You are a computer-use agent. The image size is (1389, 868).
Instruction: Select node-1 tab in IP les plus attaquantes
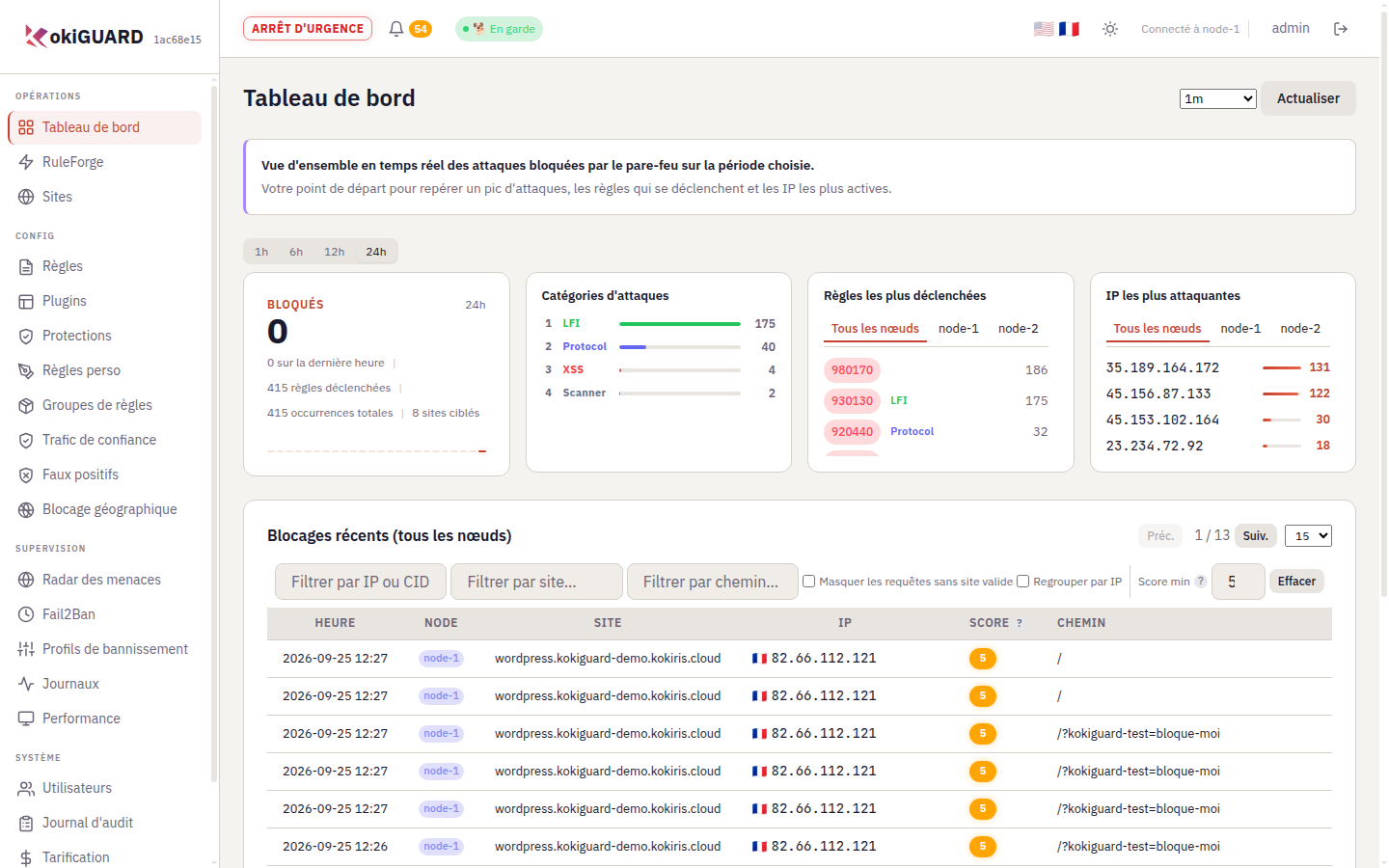[1240, 329]
